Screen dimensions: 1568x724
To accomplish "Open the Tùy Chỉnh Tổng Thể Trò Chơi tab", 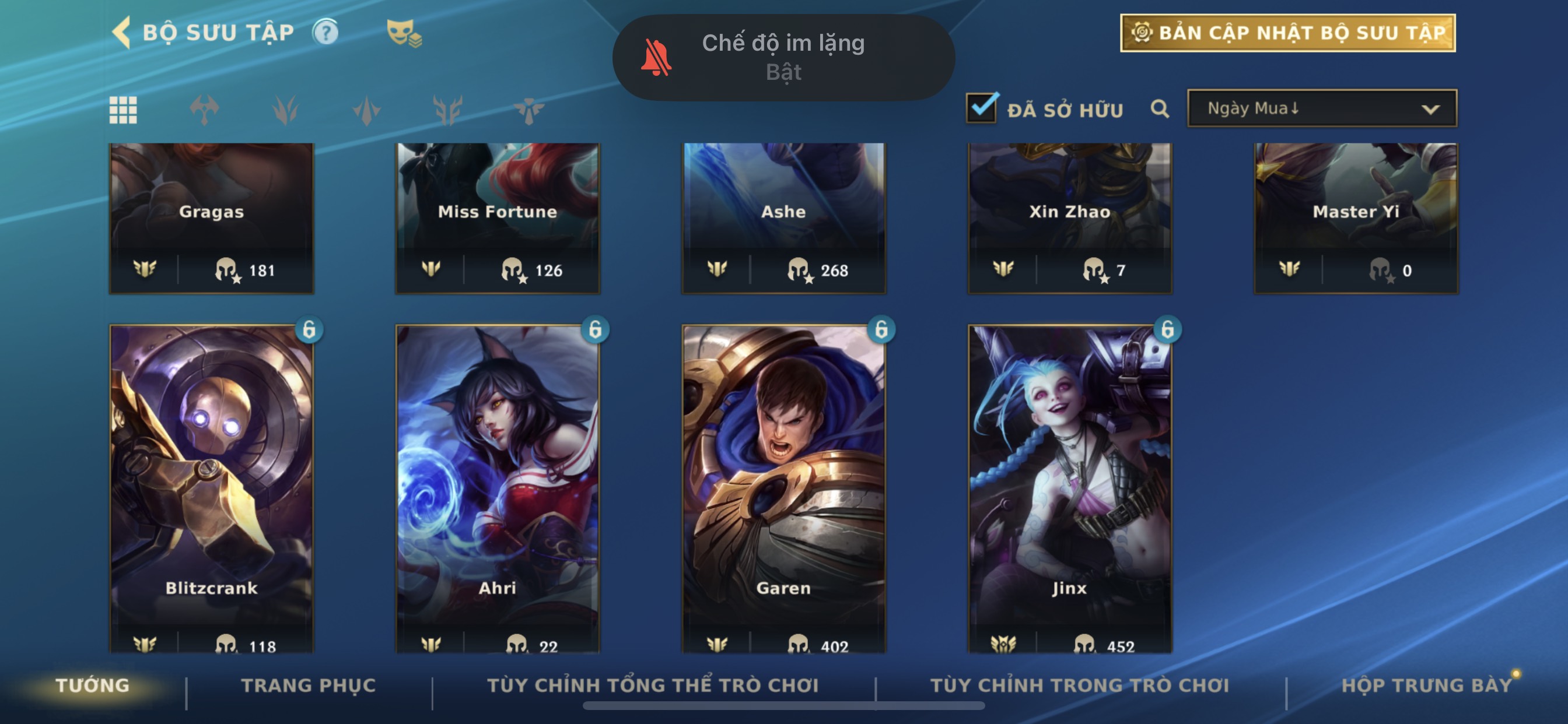I will click(653, 685).
